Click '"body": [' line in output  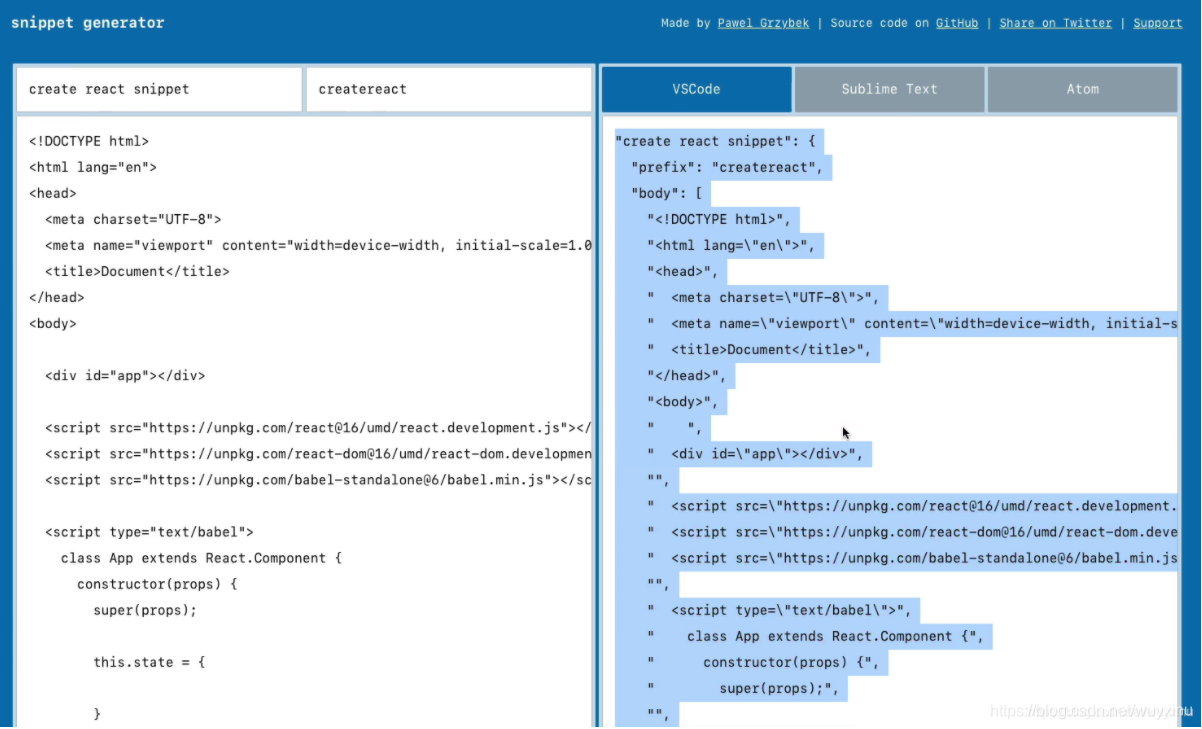click(x=667, y=193)
